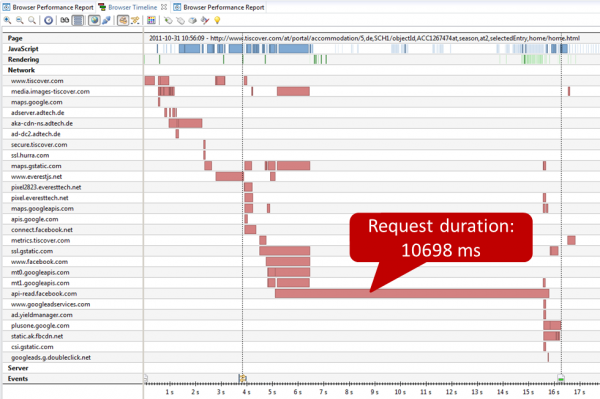
Task: Select secure.tiscover.com host row
Action: pos(73,145)
